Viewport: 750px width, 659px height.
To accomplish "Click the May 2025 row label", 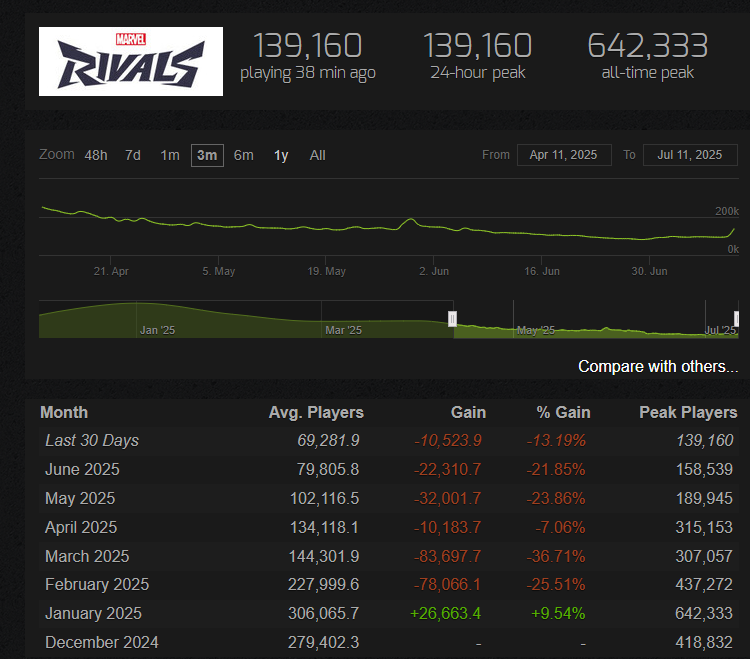I will [x=80, y=499].
